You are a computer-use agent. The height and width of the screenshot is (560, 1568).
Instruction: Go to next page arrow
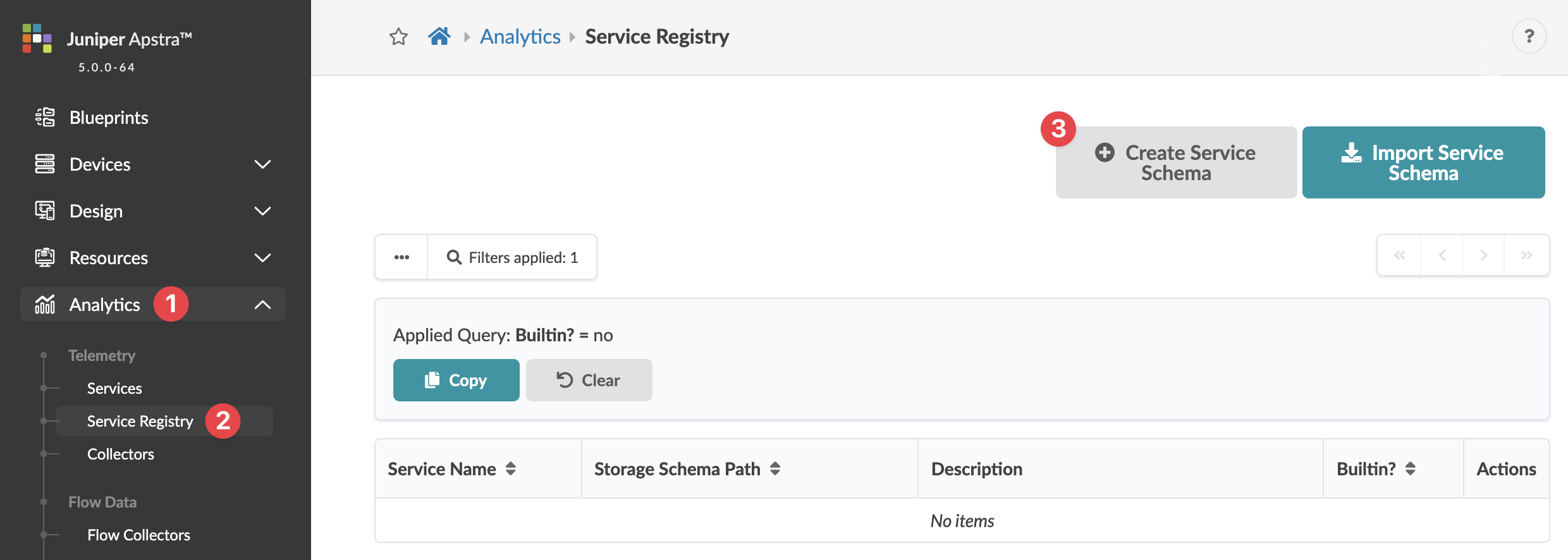coord(1483,255)
